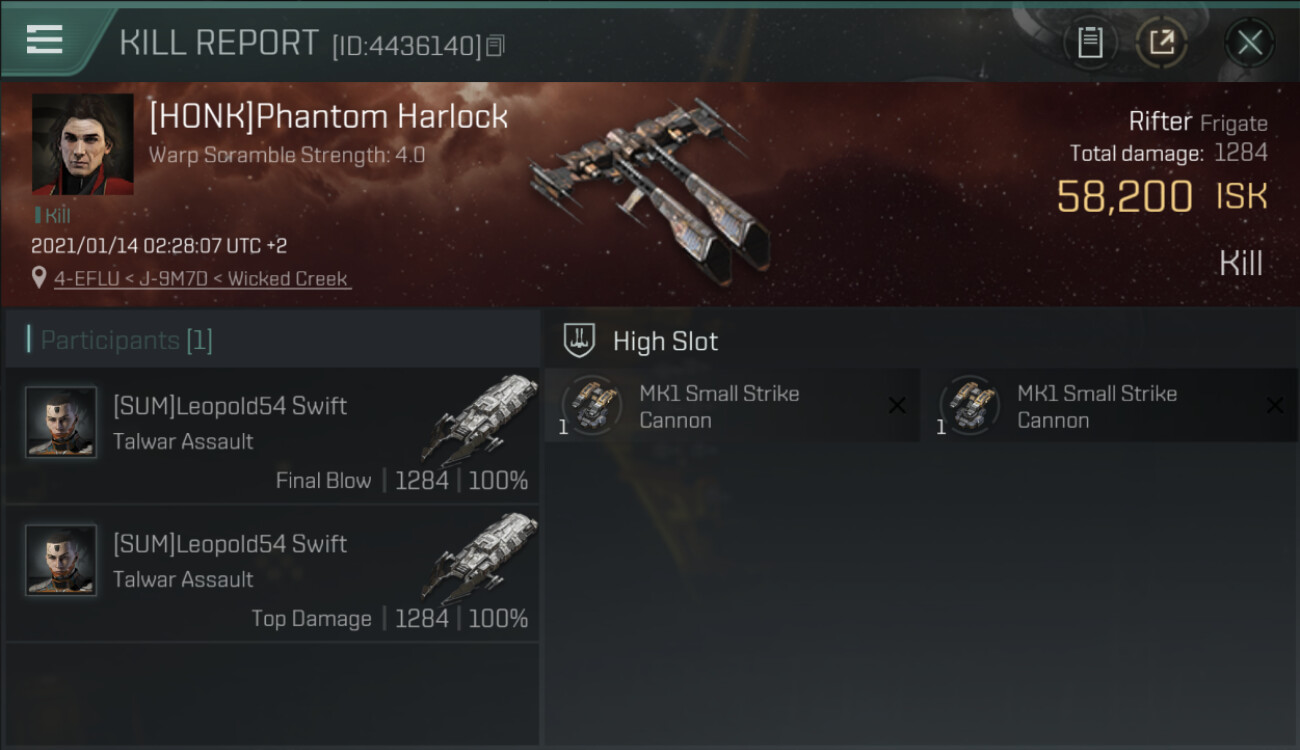Click the Top Damage Talwar Assault ship image
1300x750 pixels.
(x=481, y=556)
